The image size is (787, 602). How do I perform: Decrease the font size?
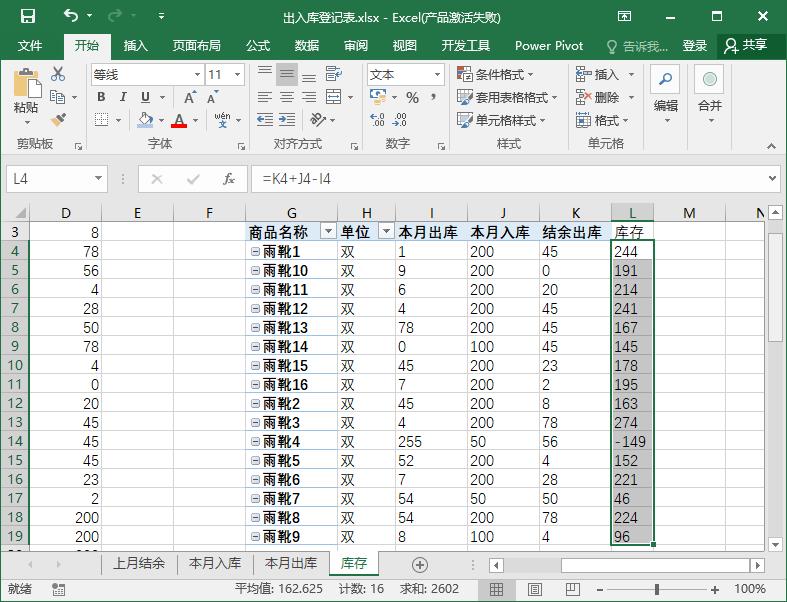pos(212,97)
